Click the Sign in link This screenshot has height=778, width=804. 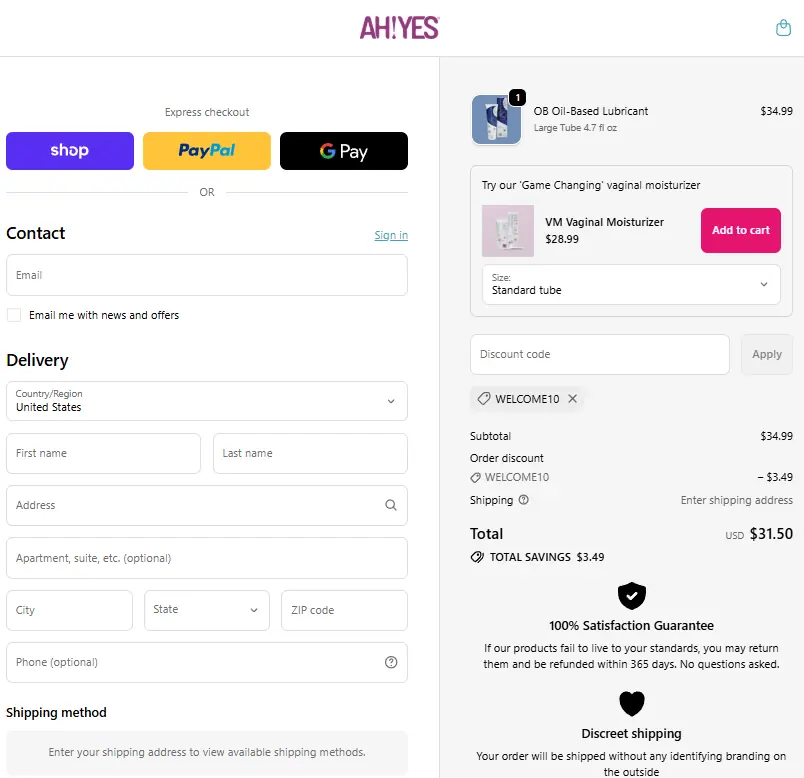pyautogui.click(x=391, y=235)
